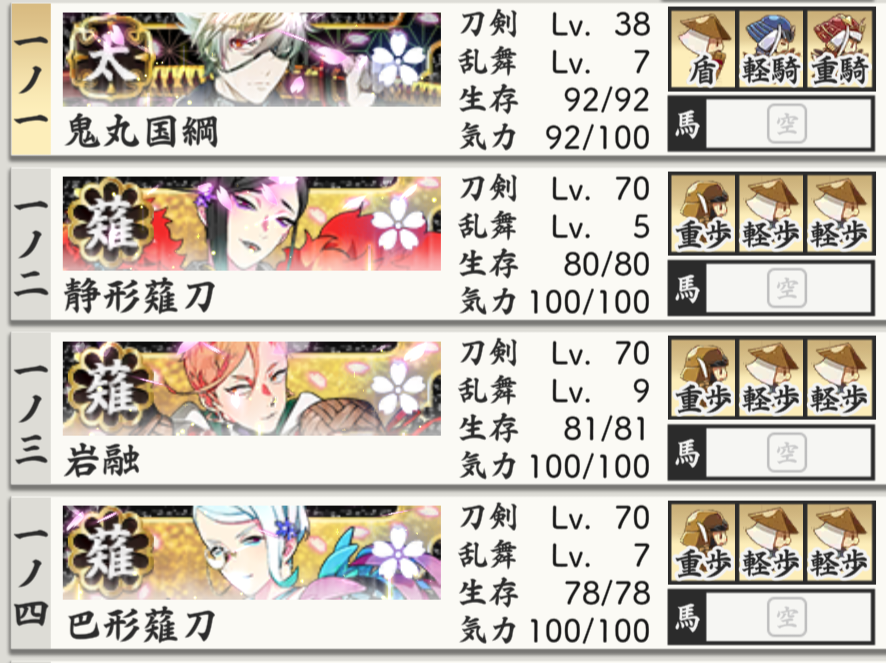Select the 一ノ一 slot tab
The image size is (886, 663).
click(31, 79)
